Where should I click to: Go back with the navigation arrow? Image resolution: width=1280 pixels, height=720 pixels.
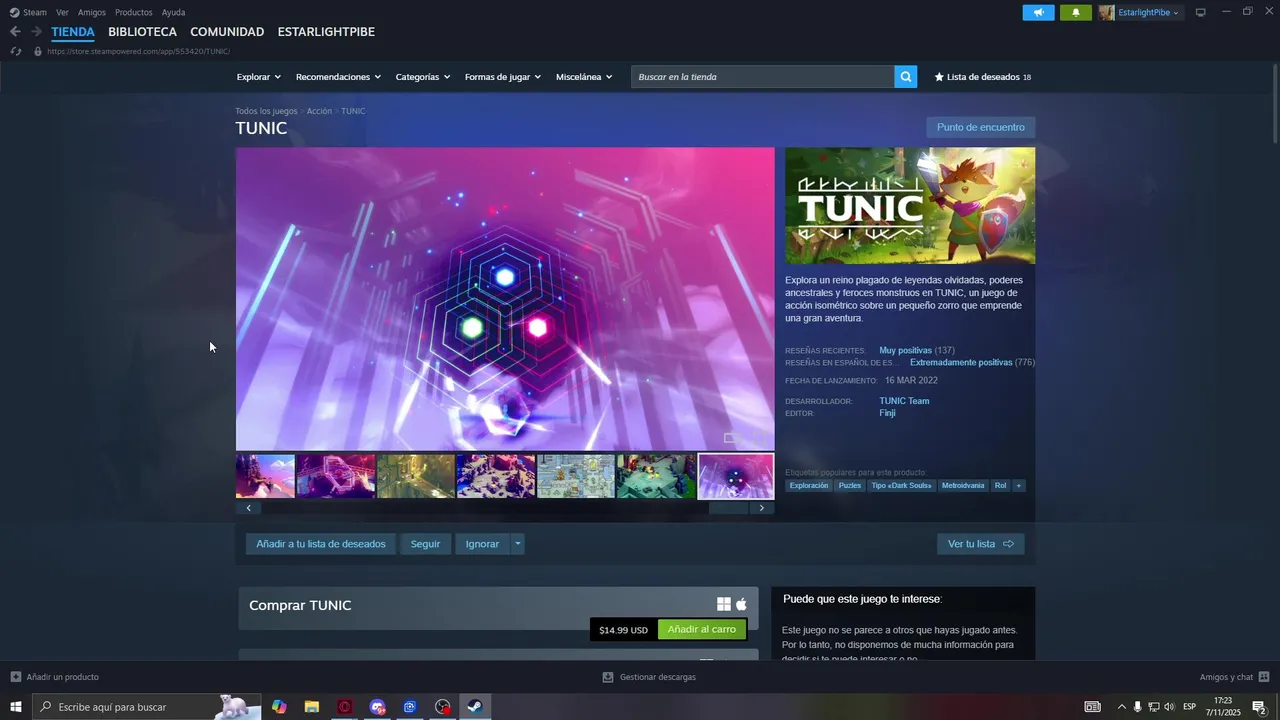click(15, 32)
